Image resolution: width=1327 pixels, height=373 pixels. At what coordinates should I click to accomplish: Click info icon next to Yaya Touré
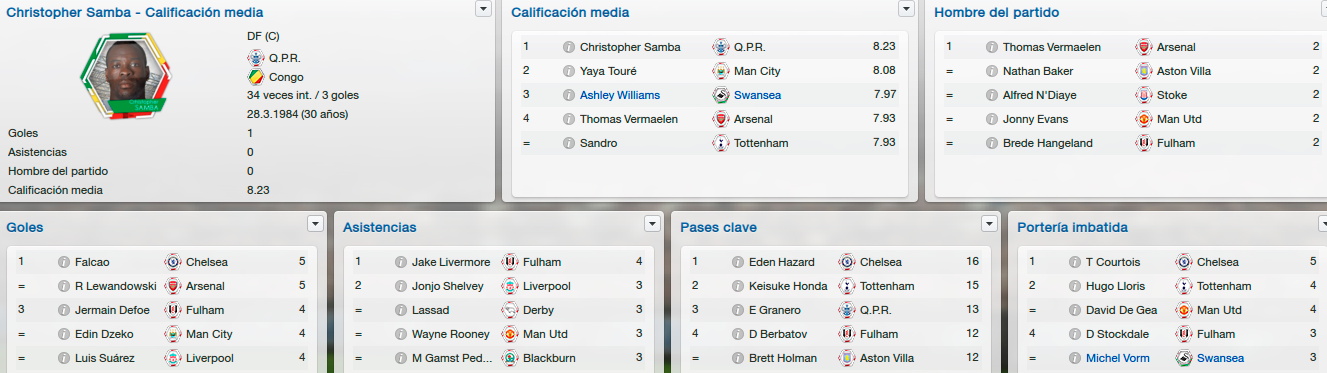[568, 71]
